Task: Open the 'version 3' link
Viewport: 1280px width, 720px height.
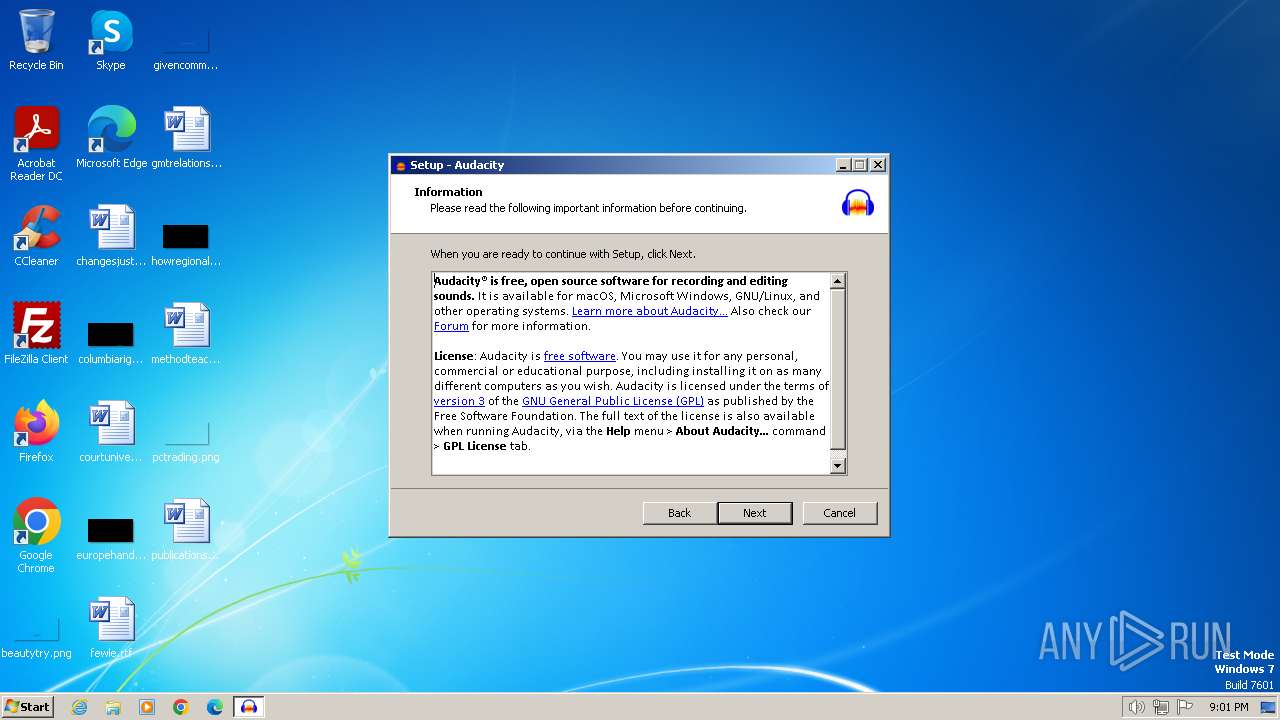Action: click(459, 401)
